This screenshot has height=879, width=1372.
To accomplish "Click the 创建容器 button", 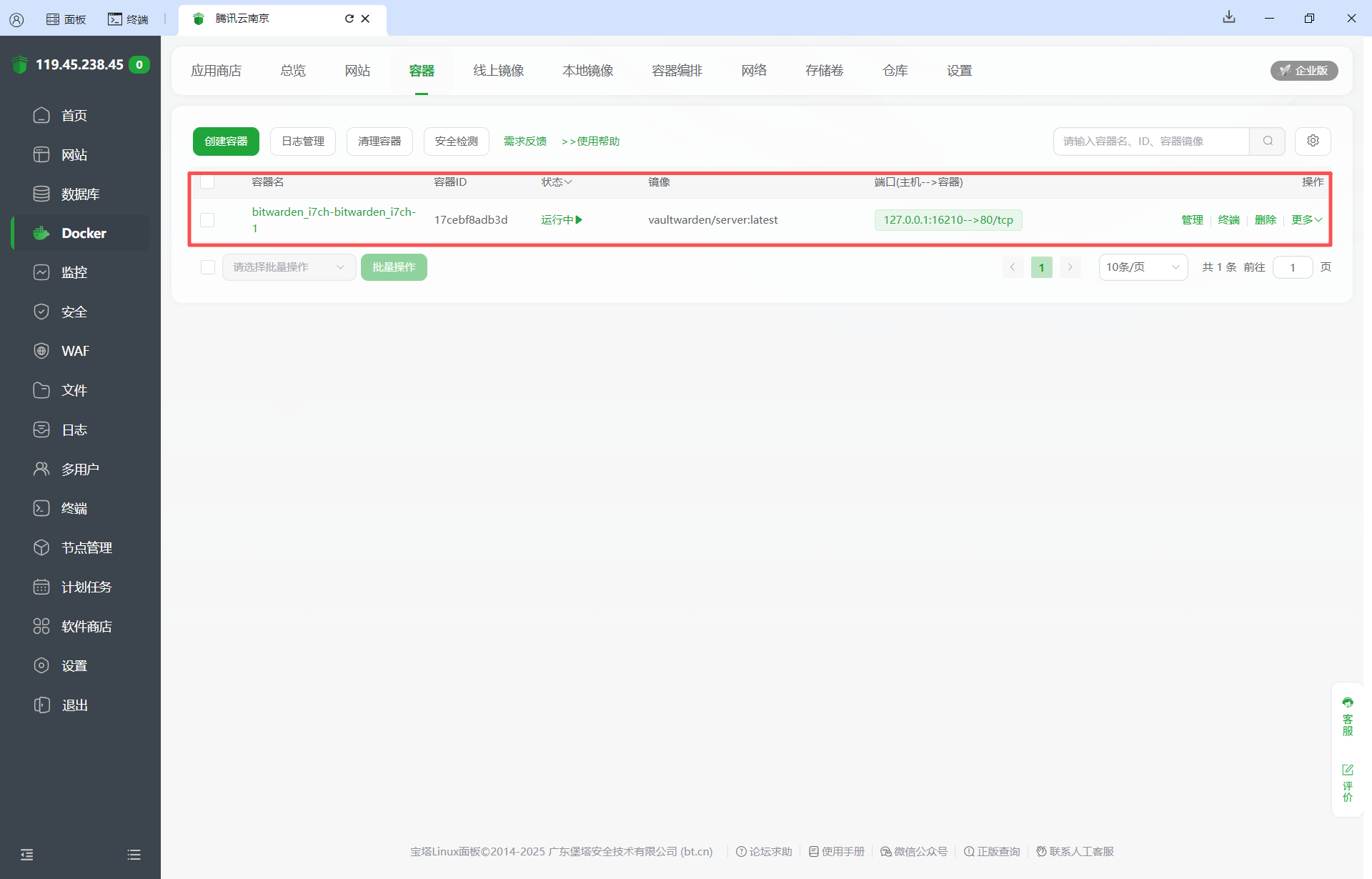I will tap(226, 141).
